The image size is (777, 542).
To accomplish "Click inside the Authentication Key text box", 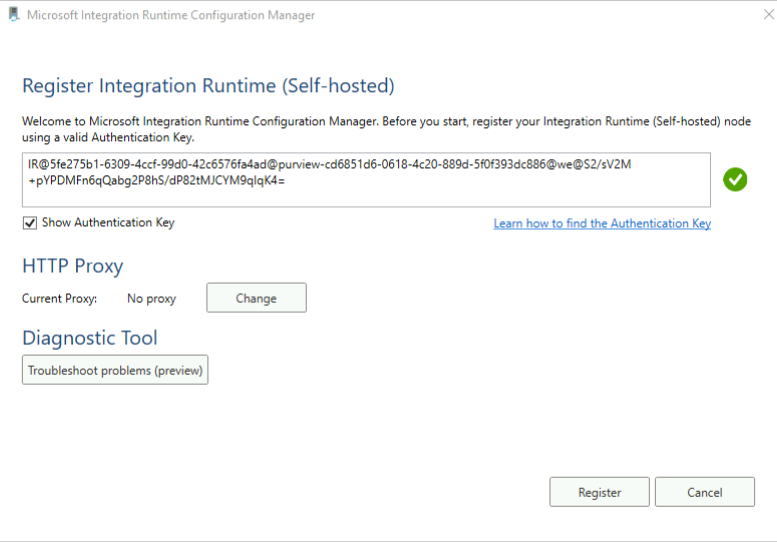I will (x=366, y=180).
